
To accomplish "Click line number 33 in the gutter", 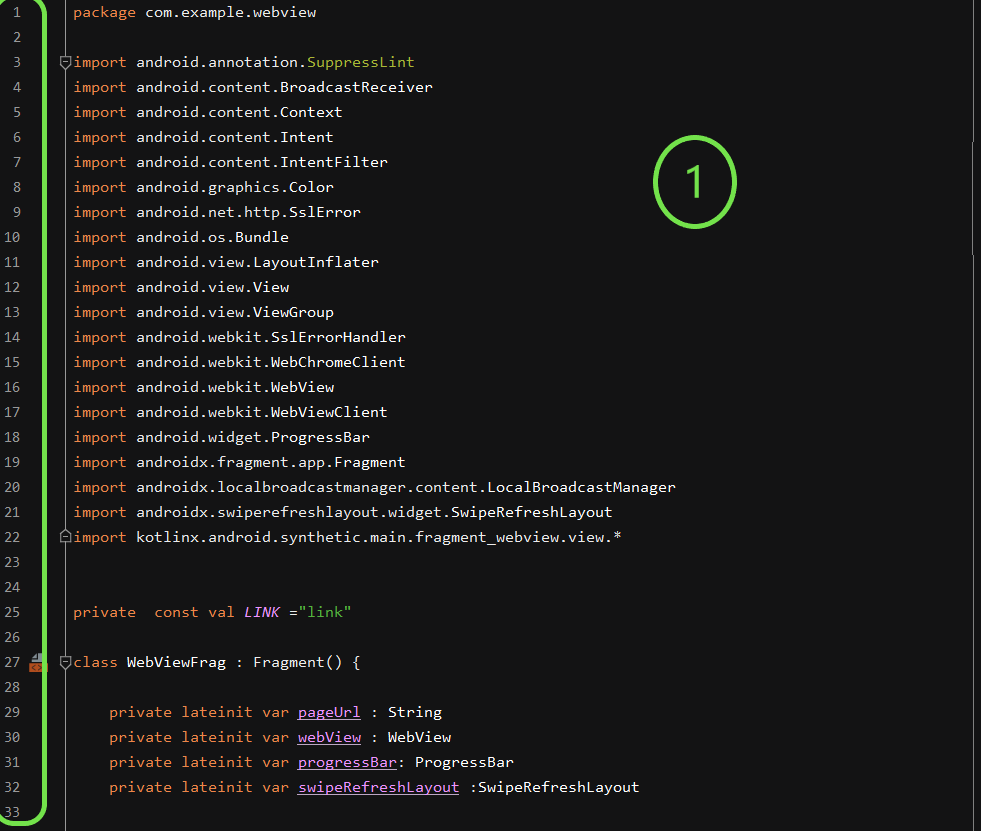I will [x=13, y=812].
